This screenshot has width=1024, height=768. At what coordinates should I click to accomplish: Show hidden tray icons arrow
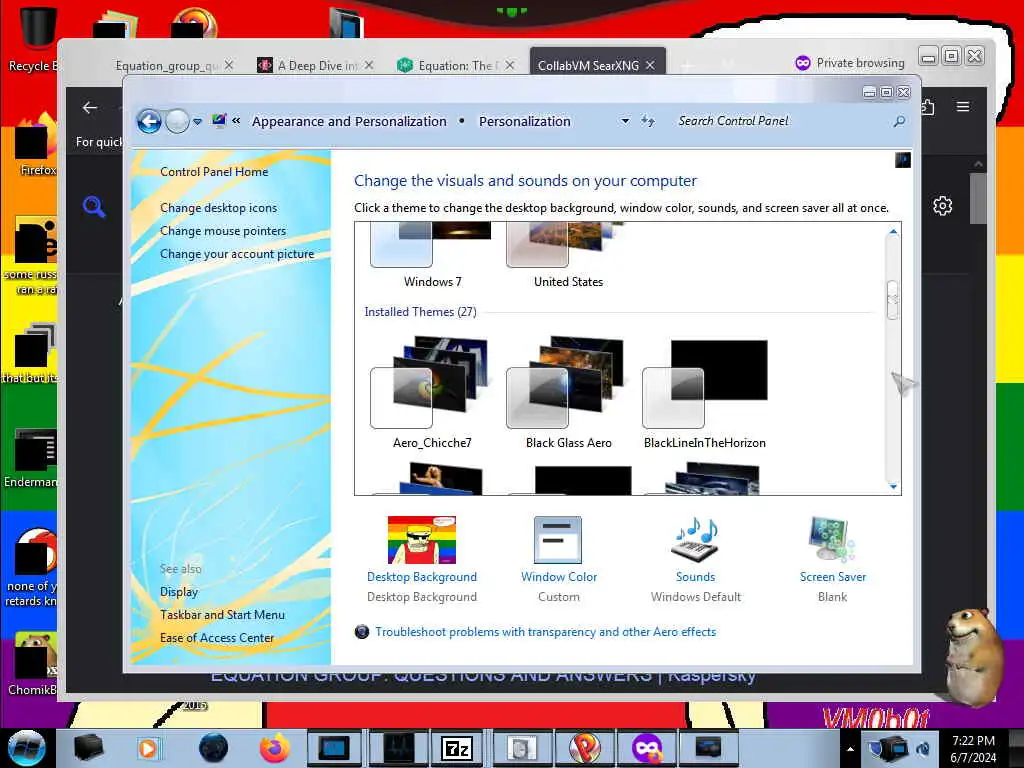[x=850, y=749]
